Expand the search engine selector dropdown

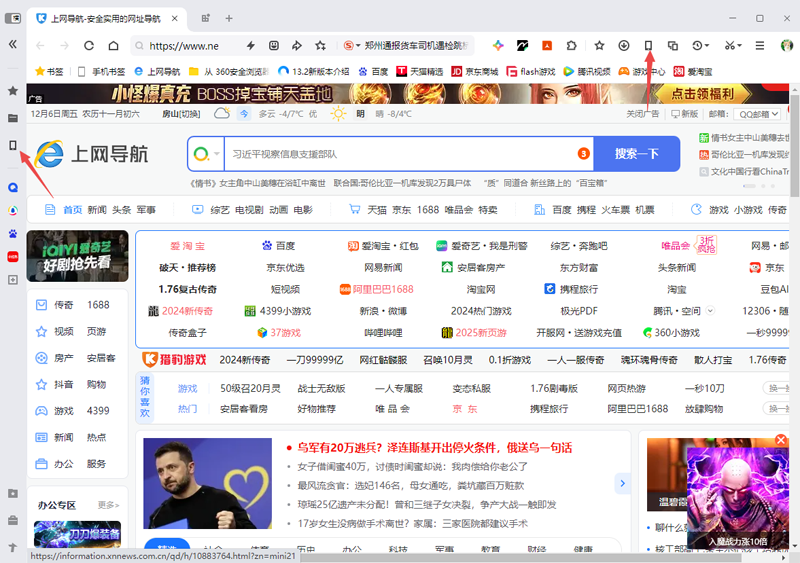coord(217,154)
